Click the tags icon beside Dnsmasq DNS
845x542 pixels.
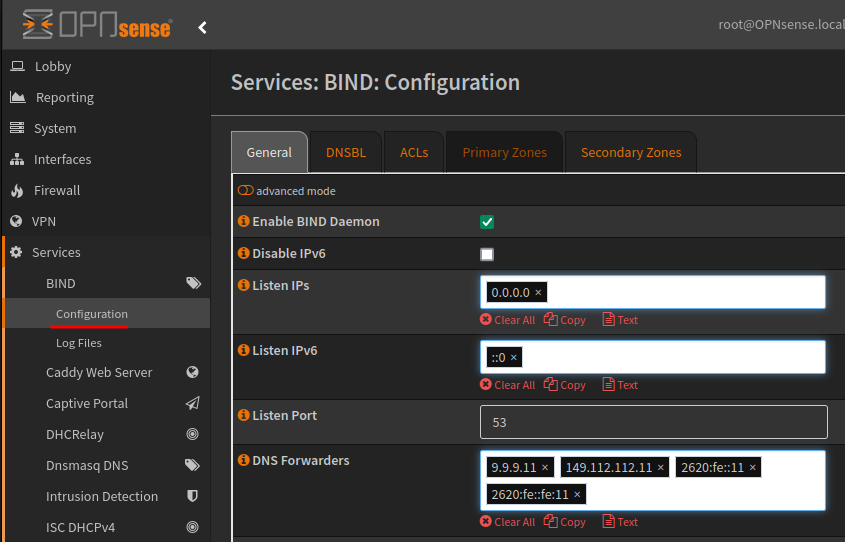pyautogui.click(x=192, y=465)
